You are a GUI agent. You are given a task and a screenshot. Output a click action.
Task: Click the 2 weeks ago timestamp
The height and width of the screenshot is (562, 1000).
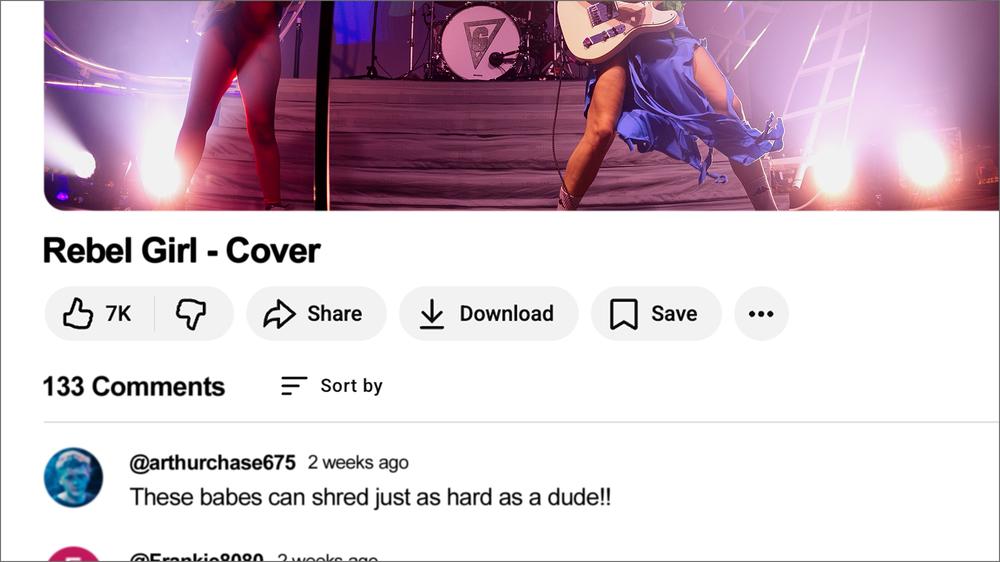pyautogui.click(x=358, y=462)
